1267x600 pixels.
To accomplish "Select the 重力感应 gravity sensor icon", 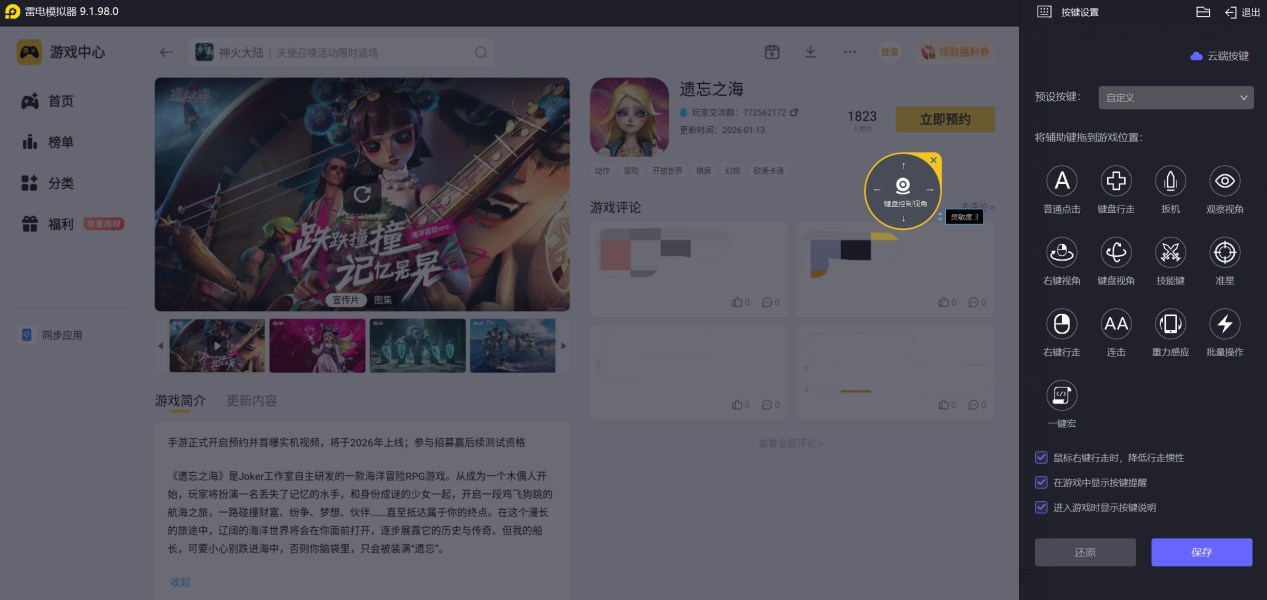I will coord(1171,324).
